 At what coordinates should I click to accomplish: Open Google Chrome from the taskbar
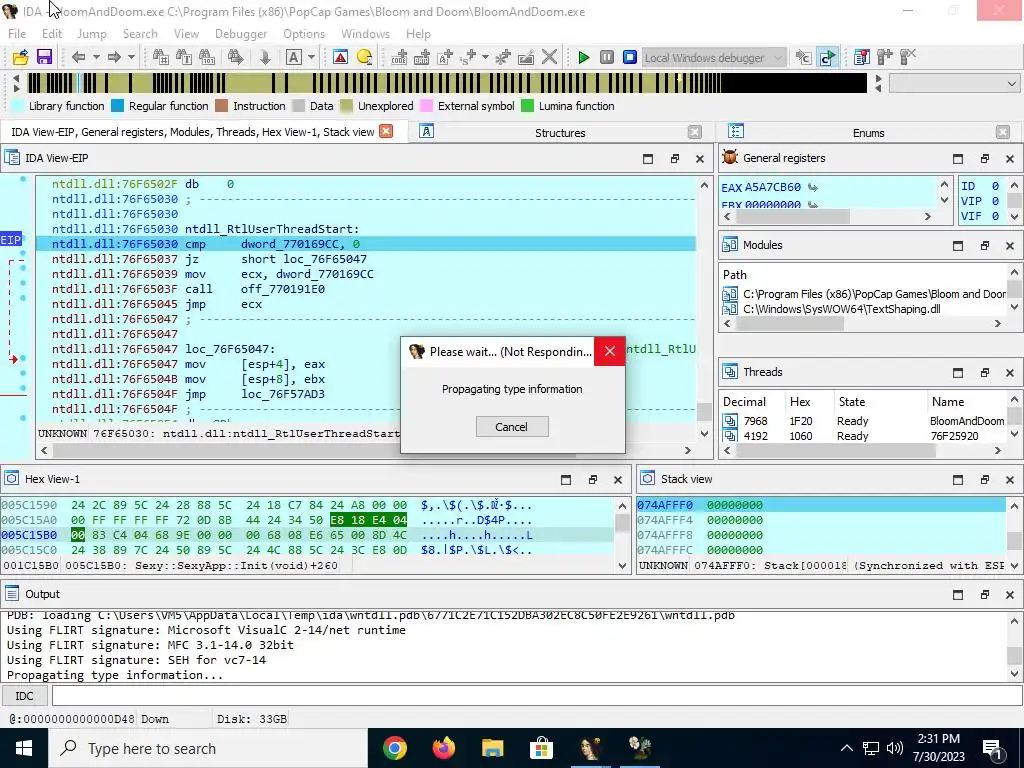pyautogui.click(x=395, y=748)
